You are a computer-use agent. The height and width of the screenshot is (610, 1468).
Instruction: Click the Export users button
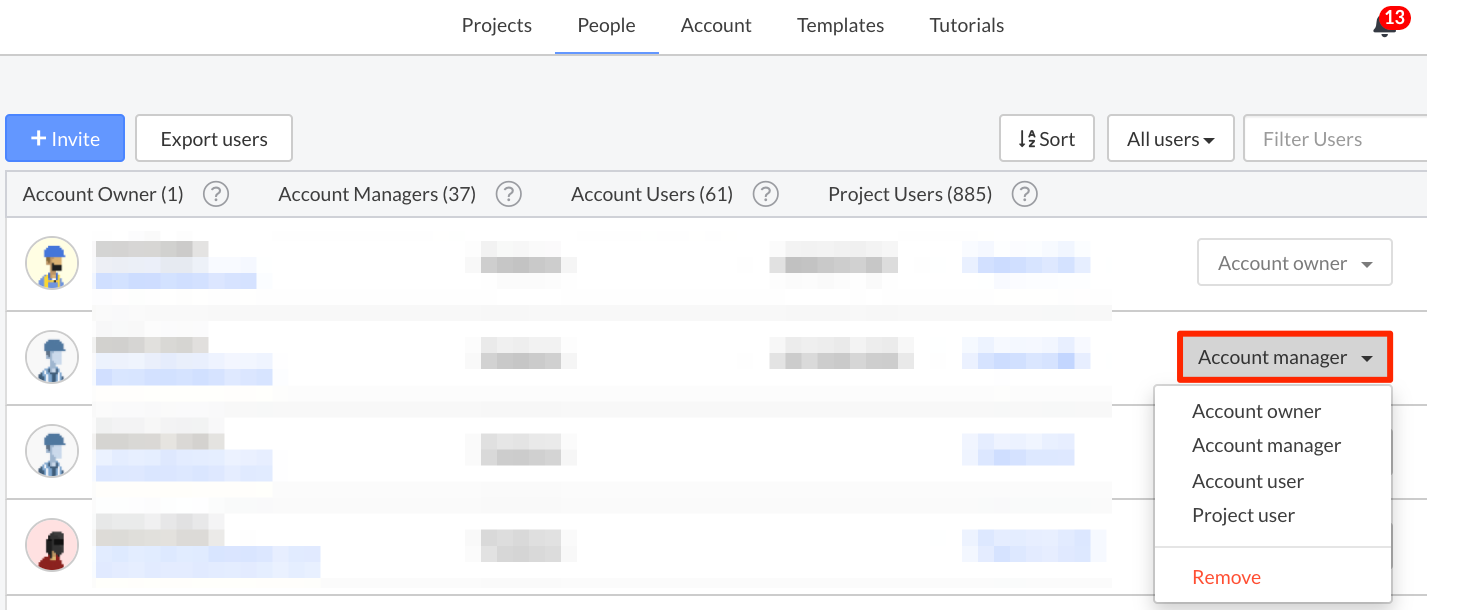coord(214,139)
